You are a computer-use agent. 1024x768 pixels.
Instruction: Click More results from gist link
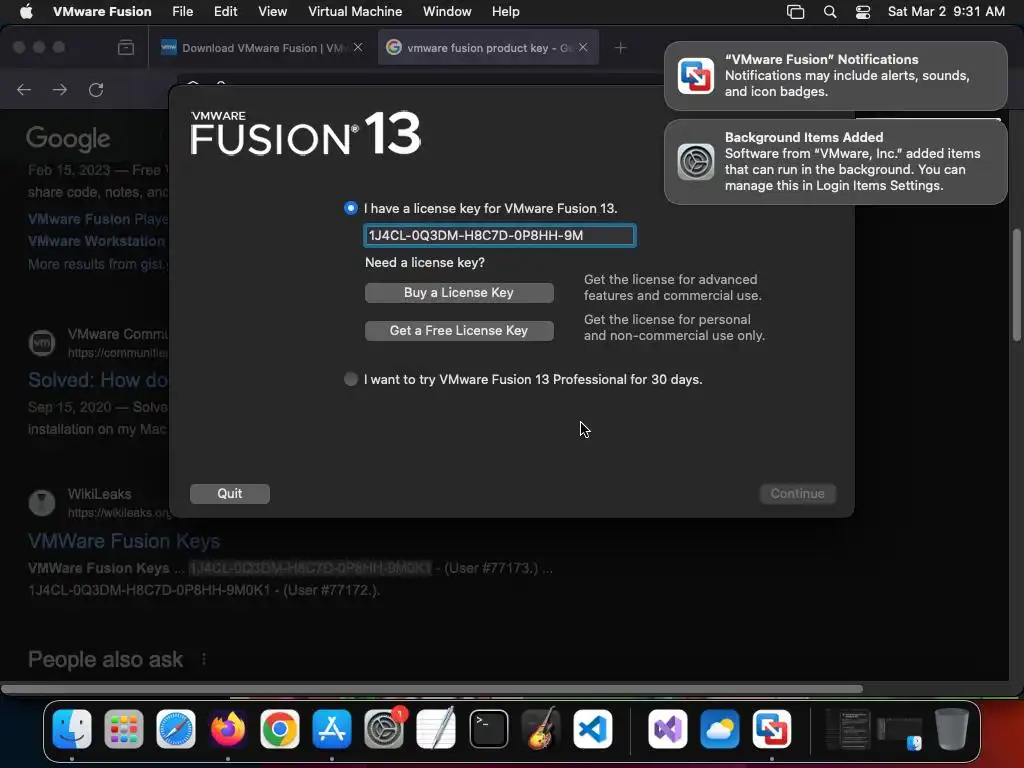click(98, 264)
